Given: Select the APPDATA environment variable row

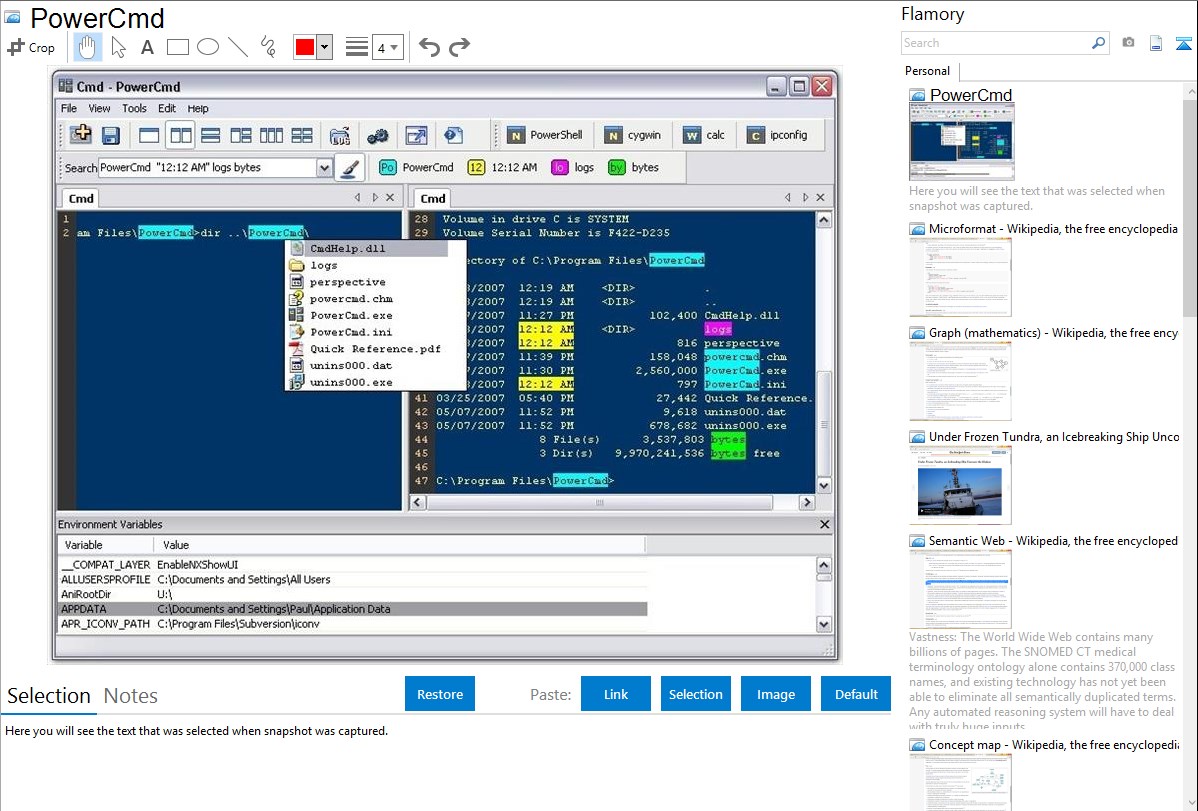Looking at the screenshot, I should pyautogui.click(x=353, y=609).
